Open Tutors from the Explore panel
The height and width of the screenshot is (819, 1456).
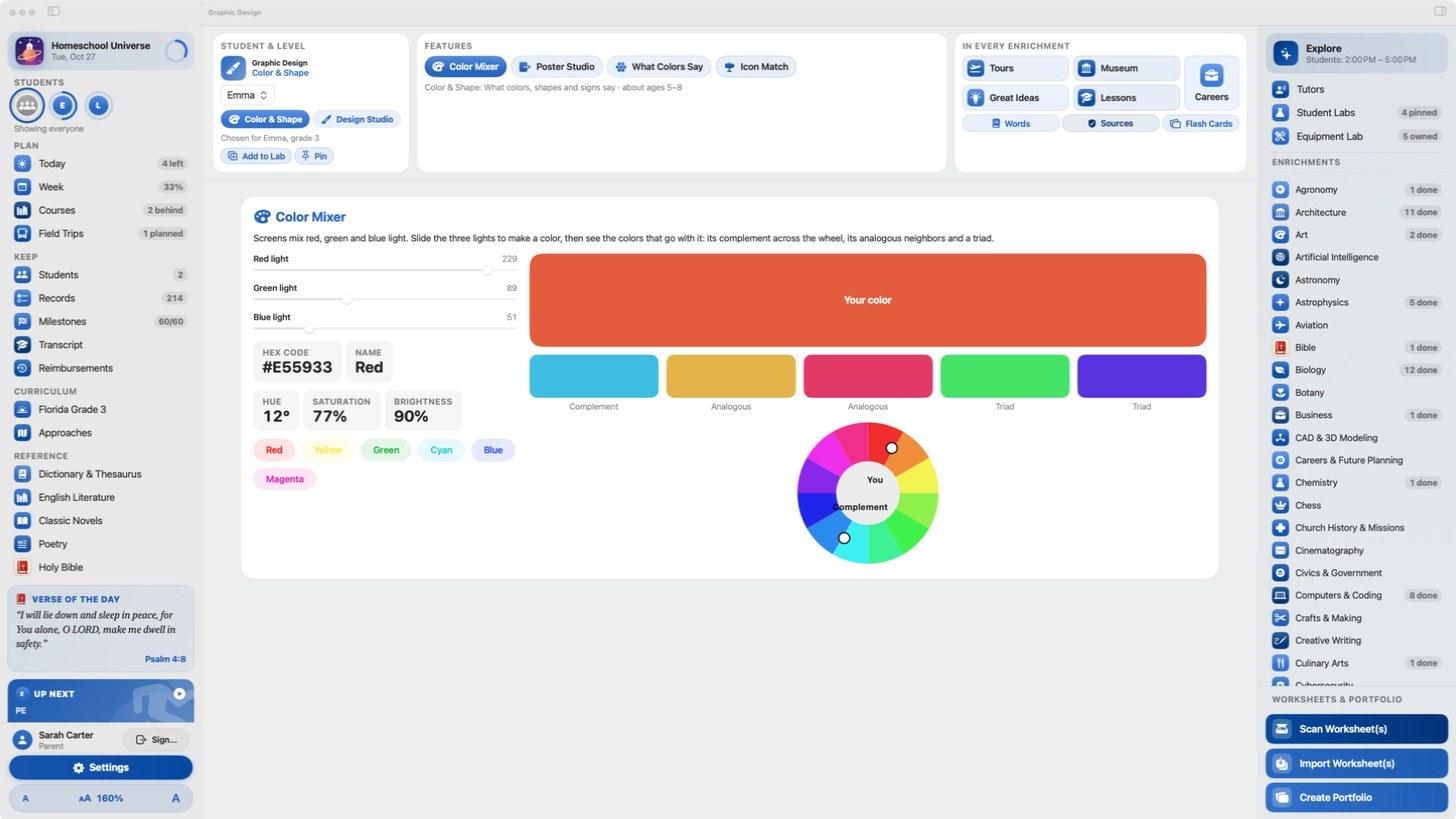[1356, 89]
